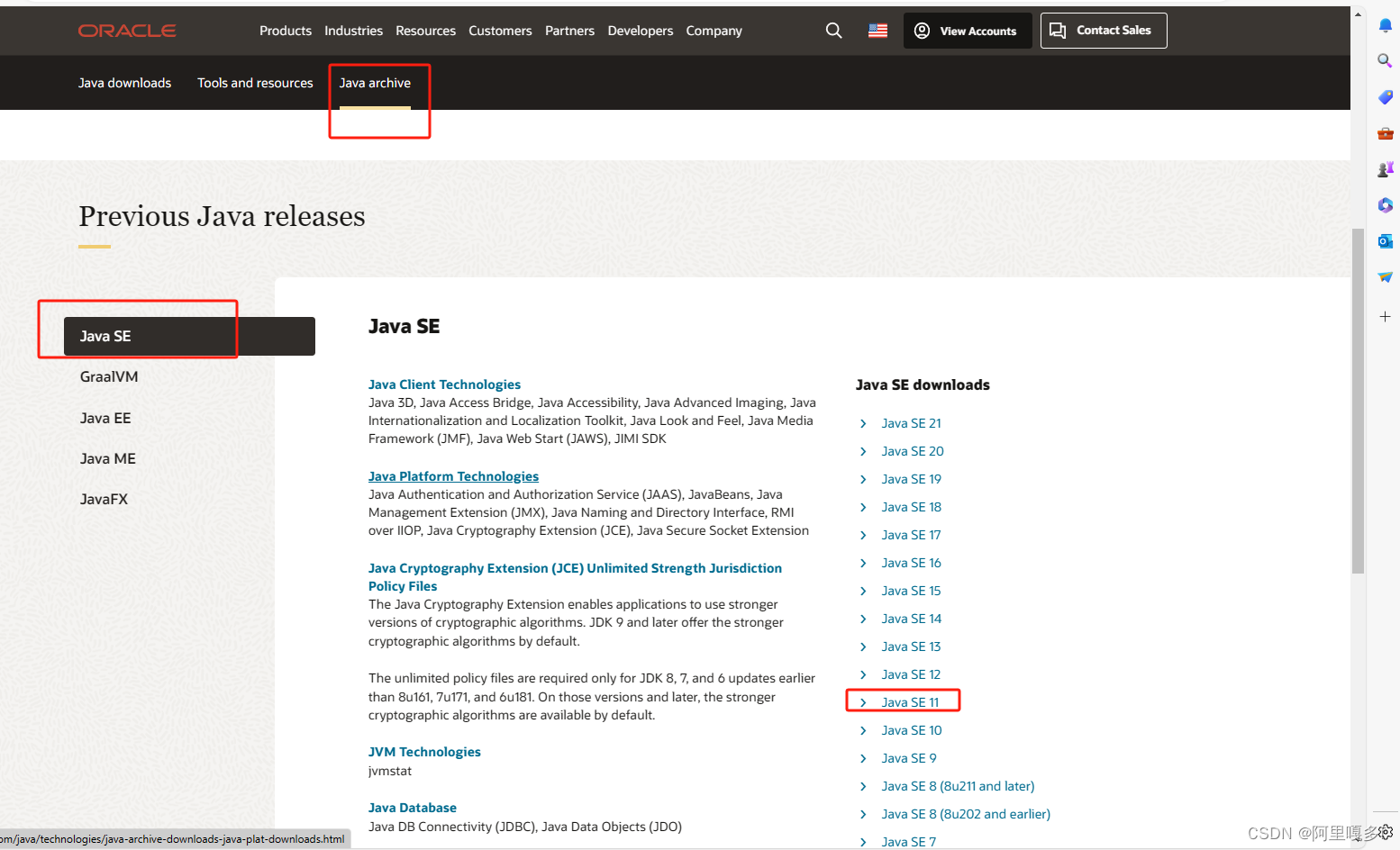Screen dimensions: 1400x850
Task: Click the page vertical scrollbar thumb
Action: pos(1358,401)
